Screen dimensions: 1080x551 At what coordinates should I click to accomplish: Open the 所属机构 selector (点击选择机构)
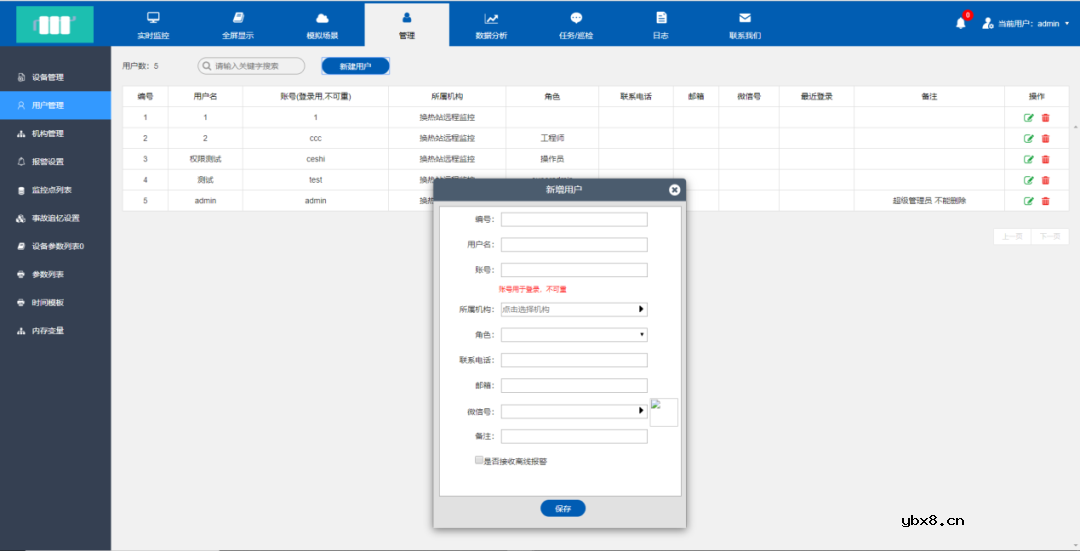point(574,309)
